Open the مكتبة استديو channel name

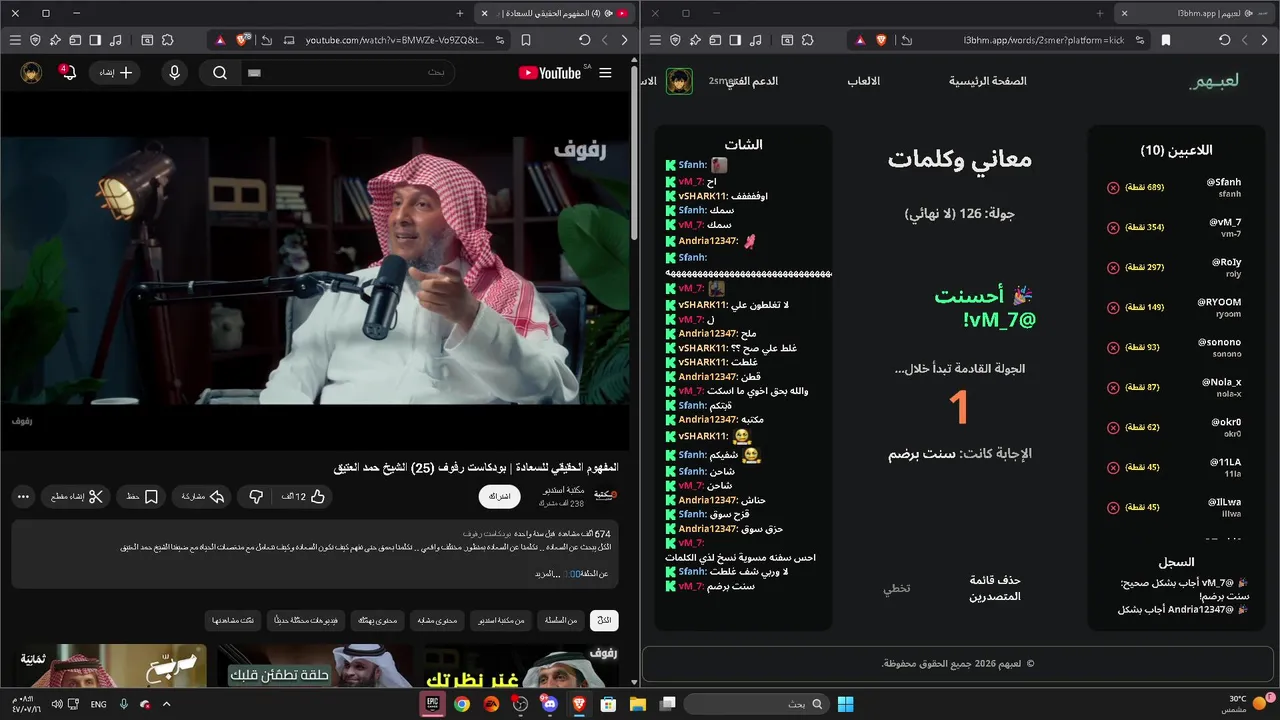(562, 490)
